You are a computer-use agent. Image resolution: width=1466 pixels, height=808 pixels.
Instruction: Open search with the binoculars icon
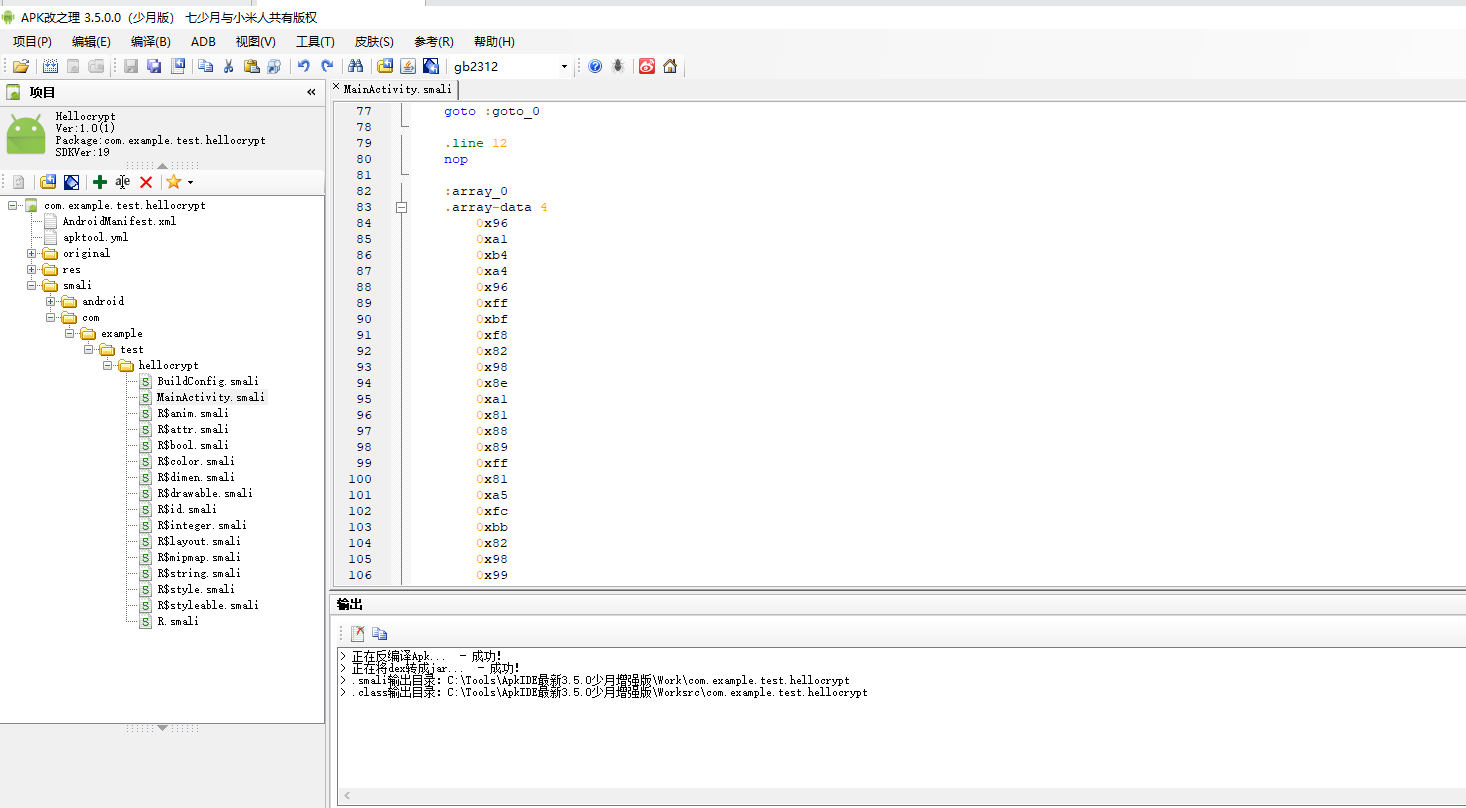point(355,66)
